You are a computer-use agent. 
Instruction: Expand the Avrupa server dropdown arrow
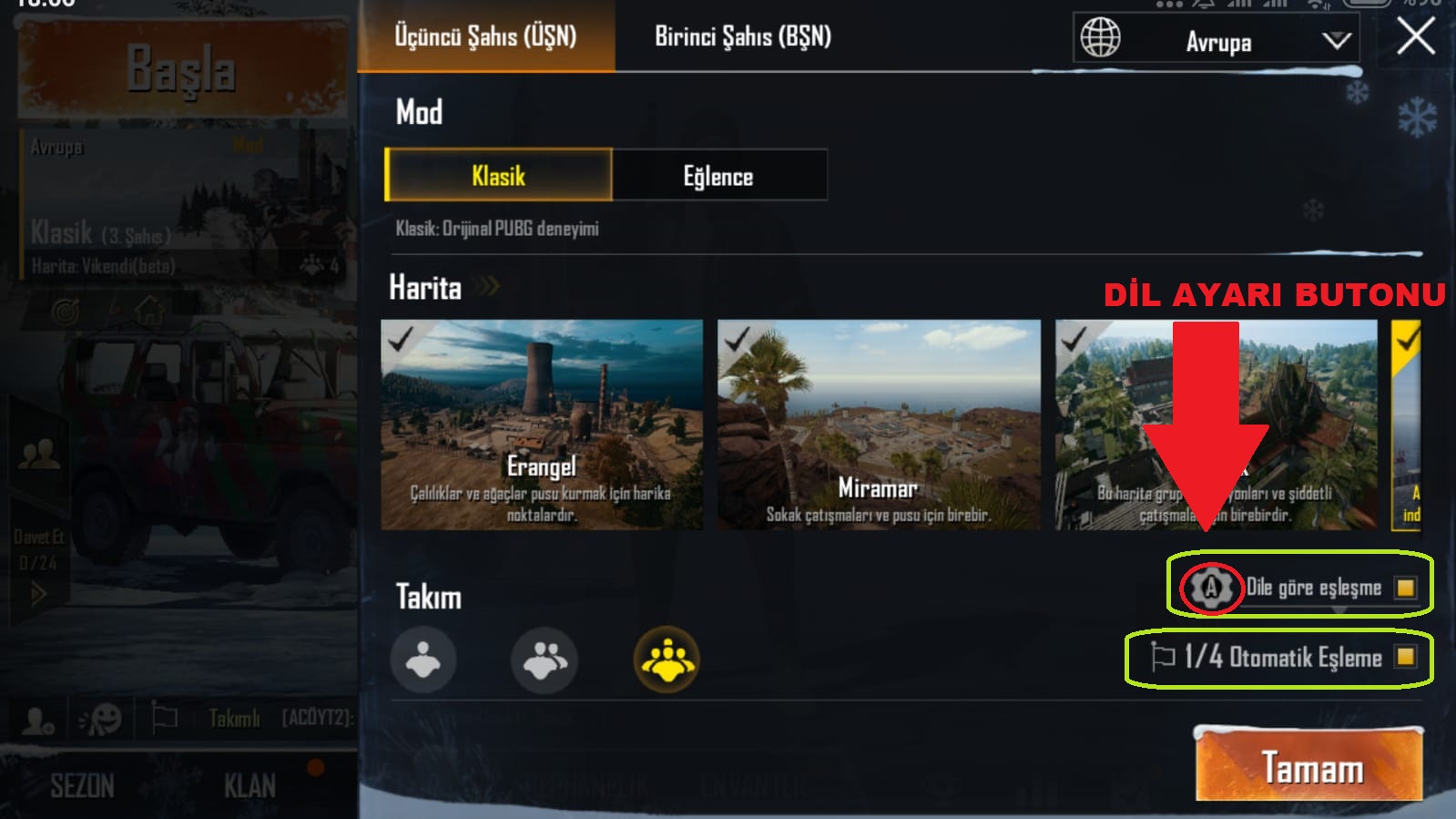point(1336,40)
